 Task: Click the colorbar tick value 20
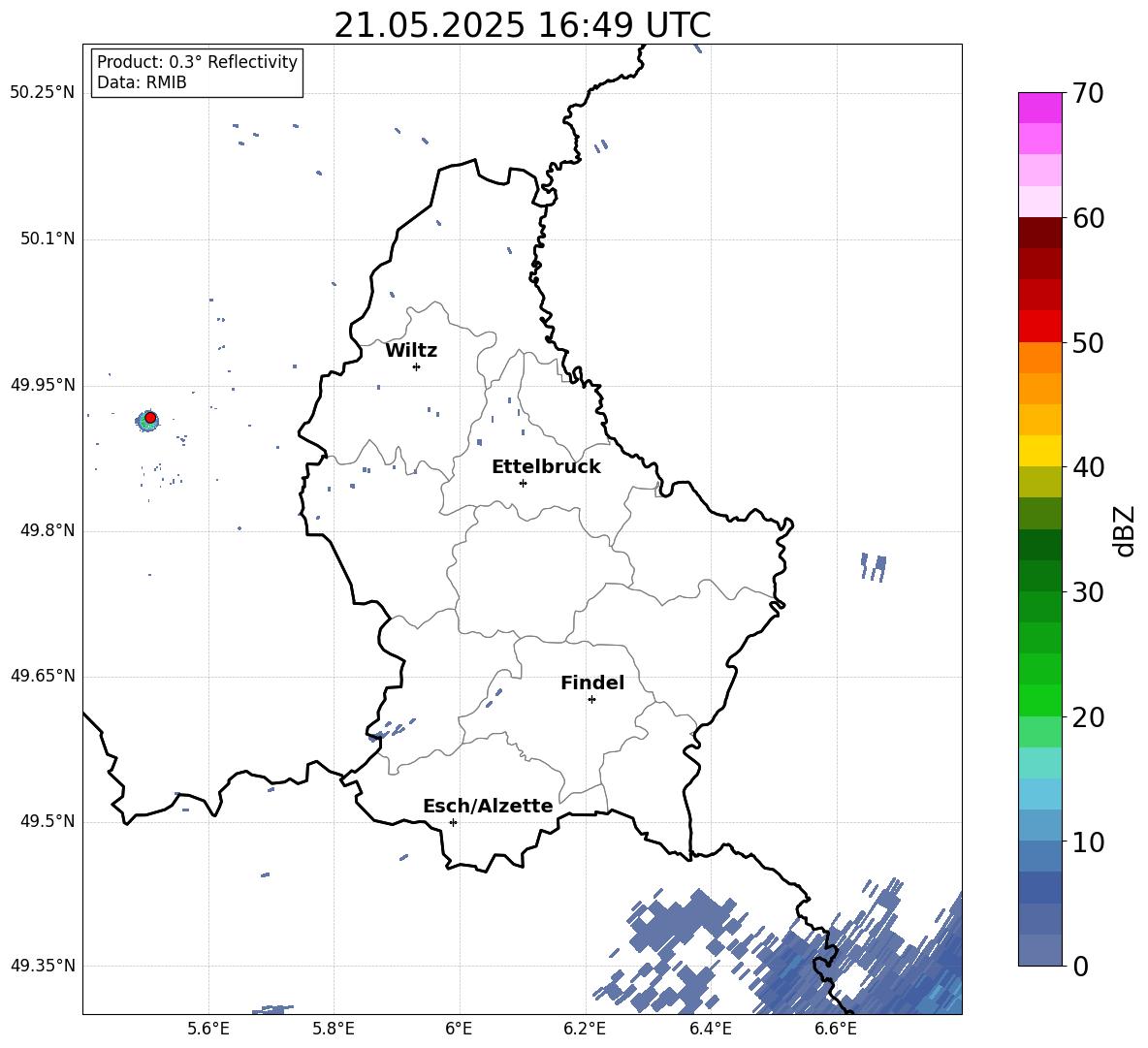[x=1088, y=717]
